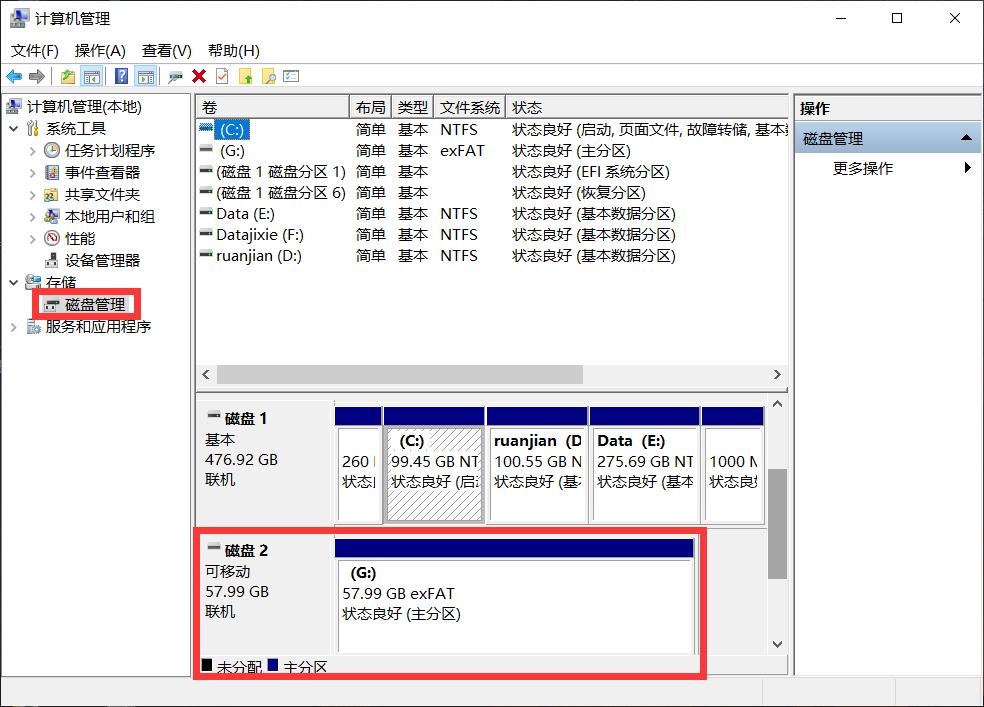984x707 pixels.
Task: Click the gray Forward arrow in toolbar
Action: point(37,77)
